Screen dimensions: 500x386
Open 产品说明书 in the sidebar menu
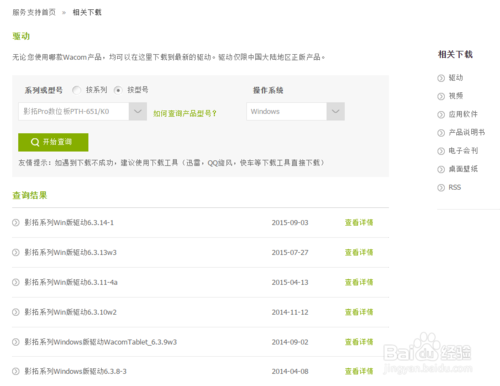coord(467,132)
